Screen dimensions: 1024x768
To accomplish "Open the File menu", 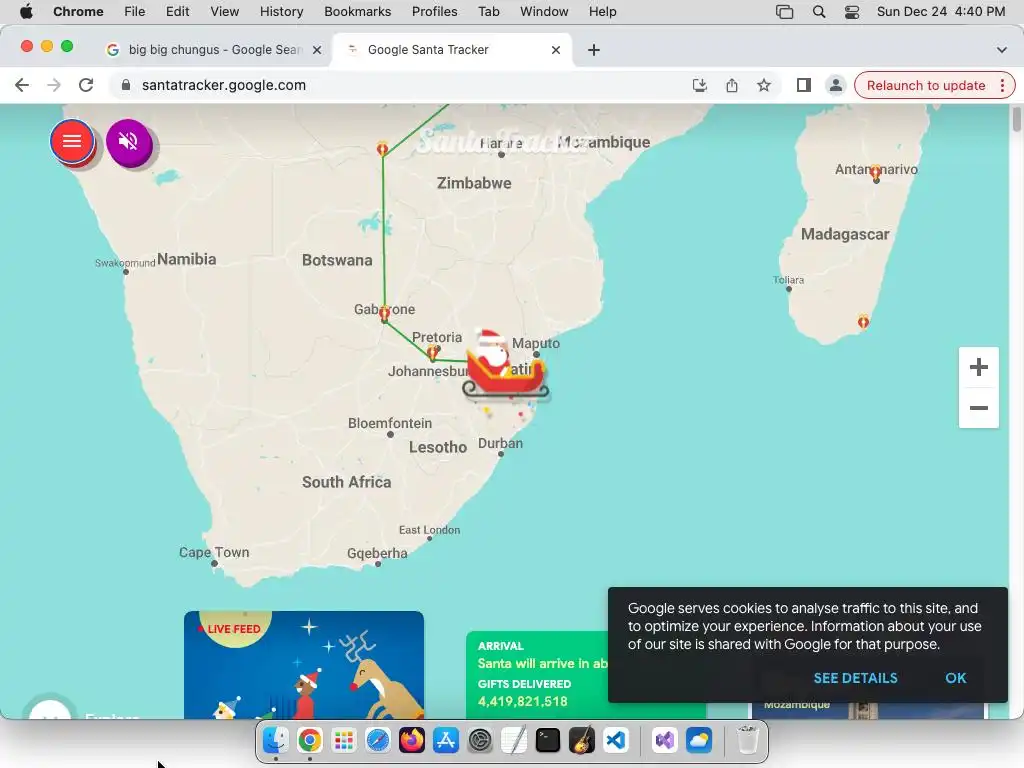I will click(x=135, y=11).
